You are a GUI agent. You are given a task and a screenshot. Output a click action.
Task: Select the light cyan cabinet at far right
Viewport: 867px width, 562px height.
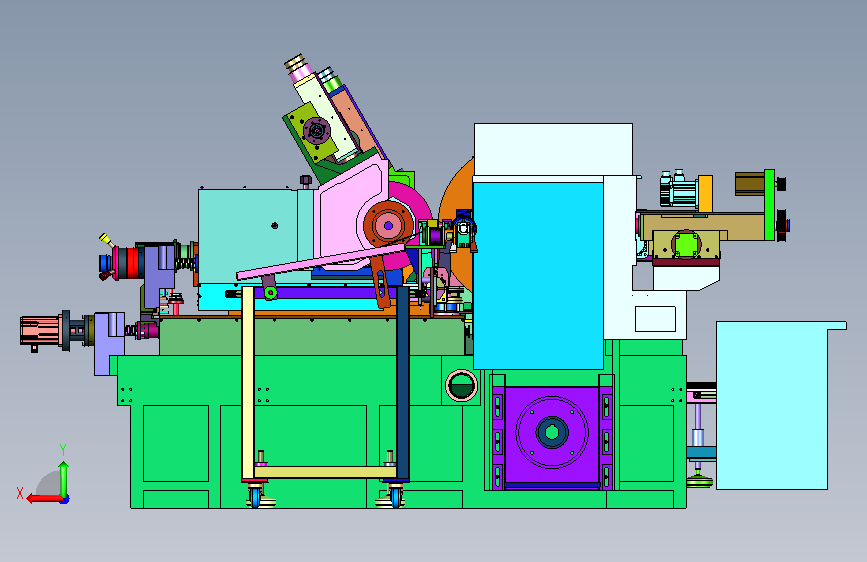click(774, 405)
